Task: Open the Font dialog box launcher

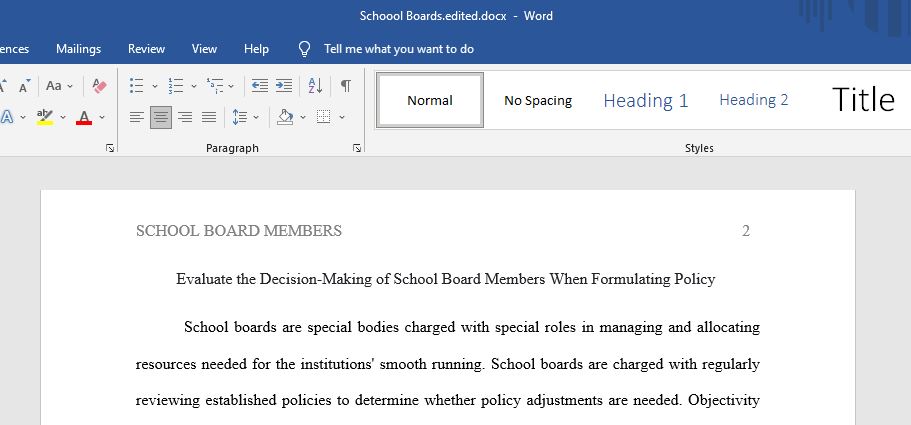Action: 110,149
